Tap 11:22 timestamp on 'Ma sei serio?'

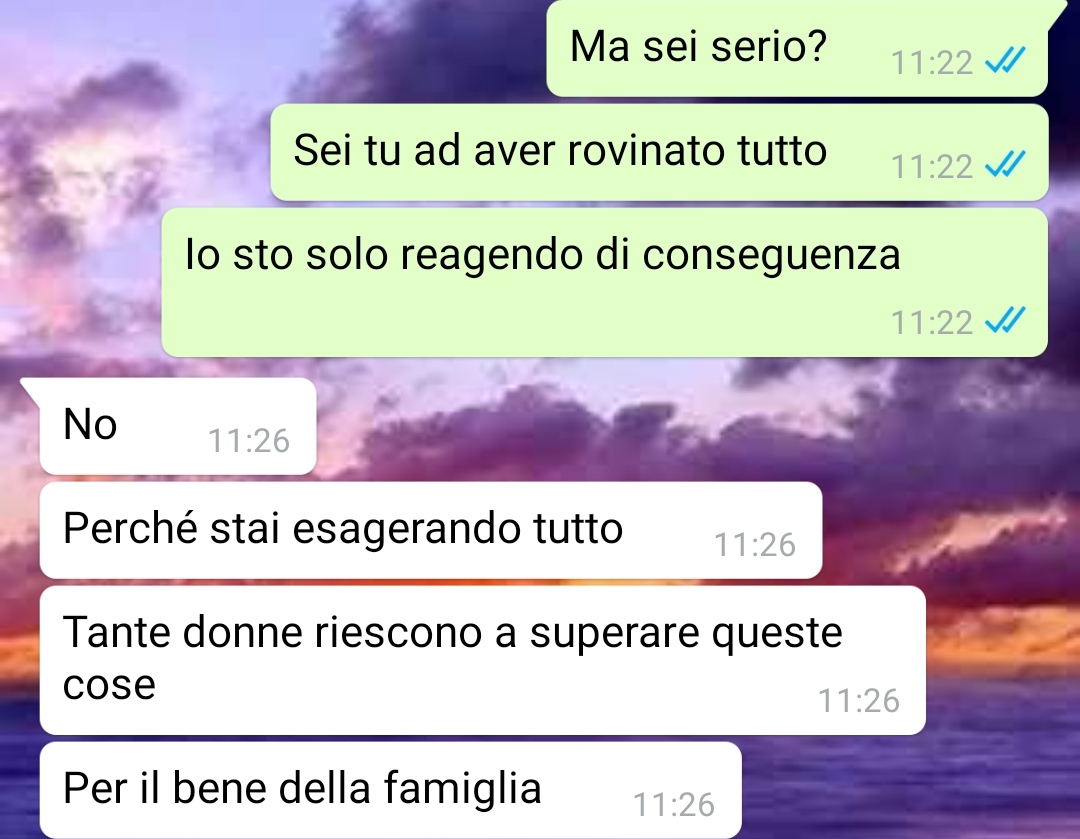[931, 63]
